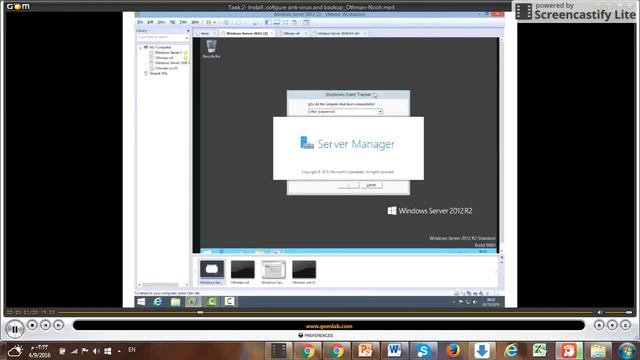Screen dimensions: 640x360
Task: Select the Windows Server 2008 dialog thumbnail
Action: 273,270
